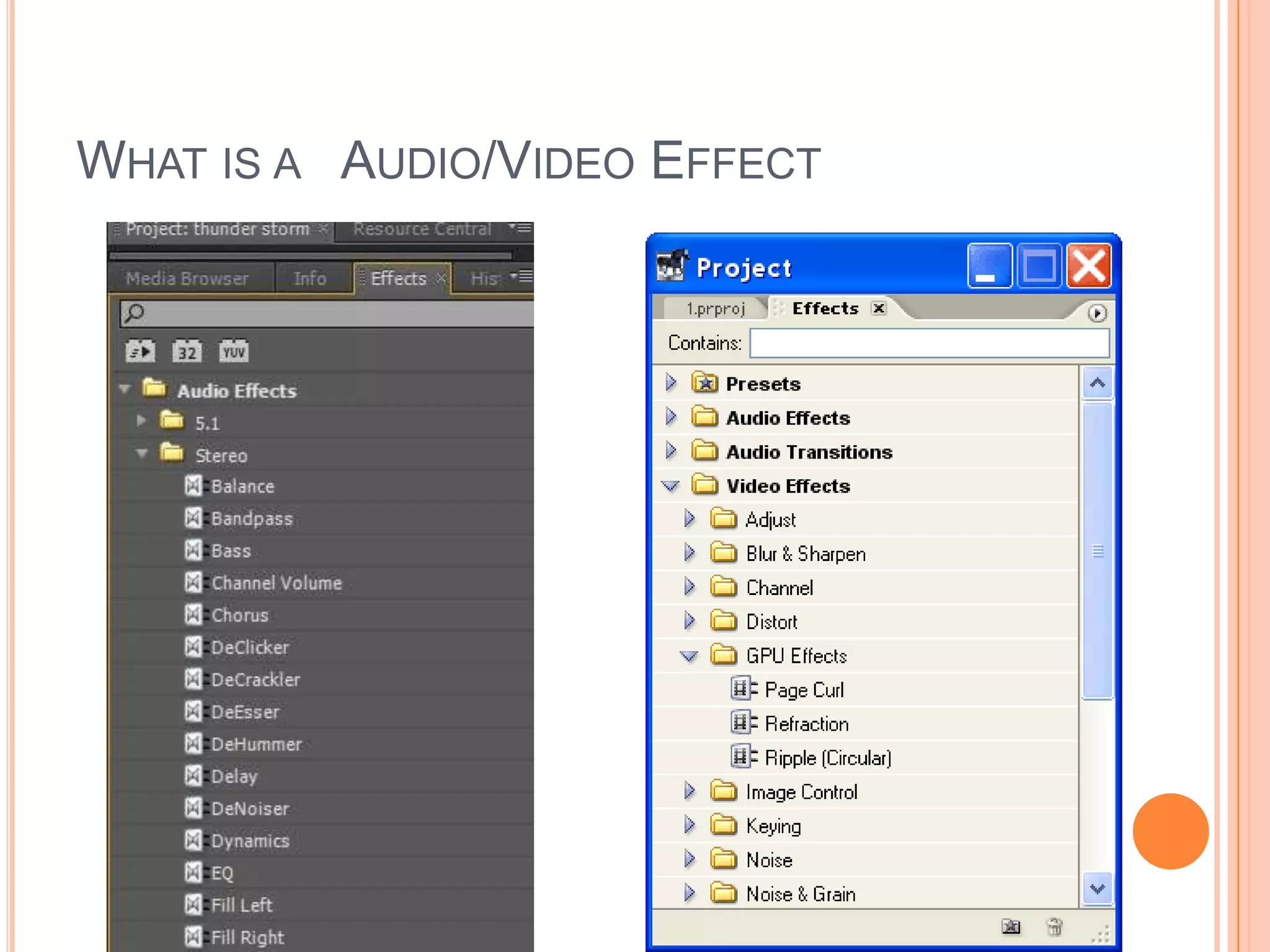Collapse the Video Effects folder
This screenshot has height=952, width=1270.
671,486
